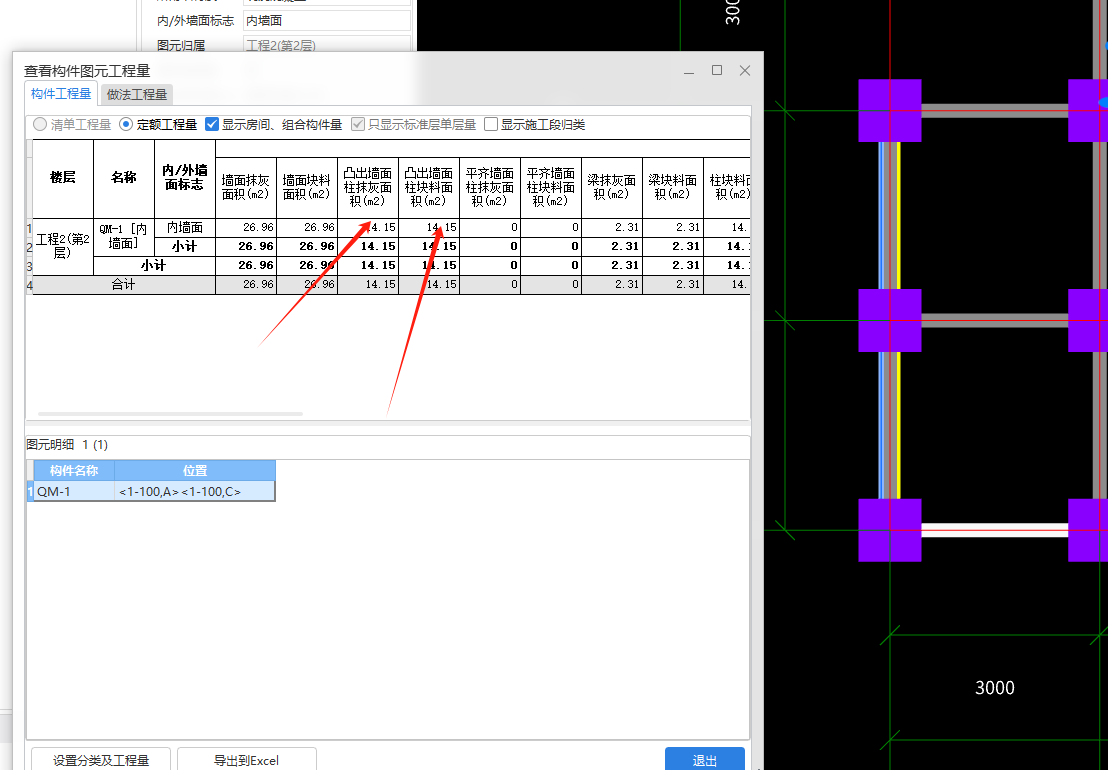Click the 退出 button
Viewport: 1108px width, 770px height.
[x=705, y=760]
